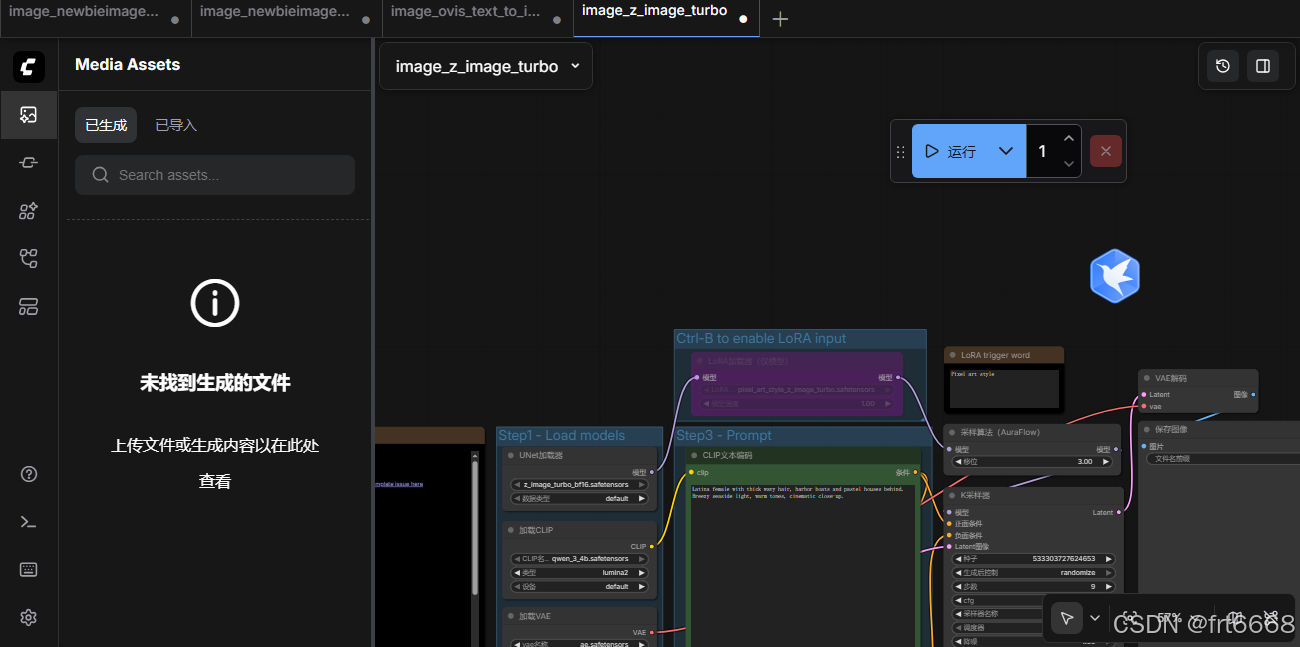Collapse the 采样算法 (AuraFlow) node dot
Image resolution: width=1300 pixels, height=647 pixels.
952,432
